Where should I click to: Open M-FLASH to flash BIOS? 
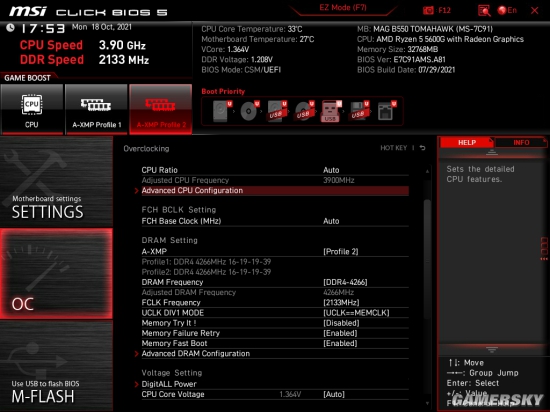56,366
